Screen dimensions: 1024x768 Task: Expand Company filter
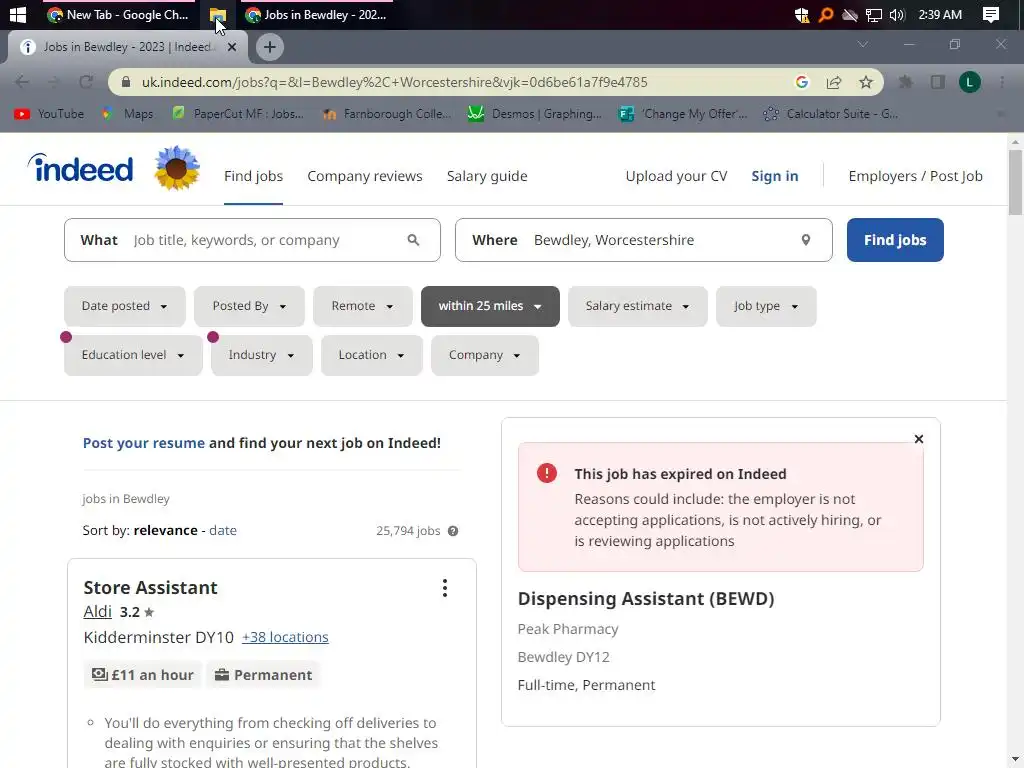pos(485,355)
